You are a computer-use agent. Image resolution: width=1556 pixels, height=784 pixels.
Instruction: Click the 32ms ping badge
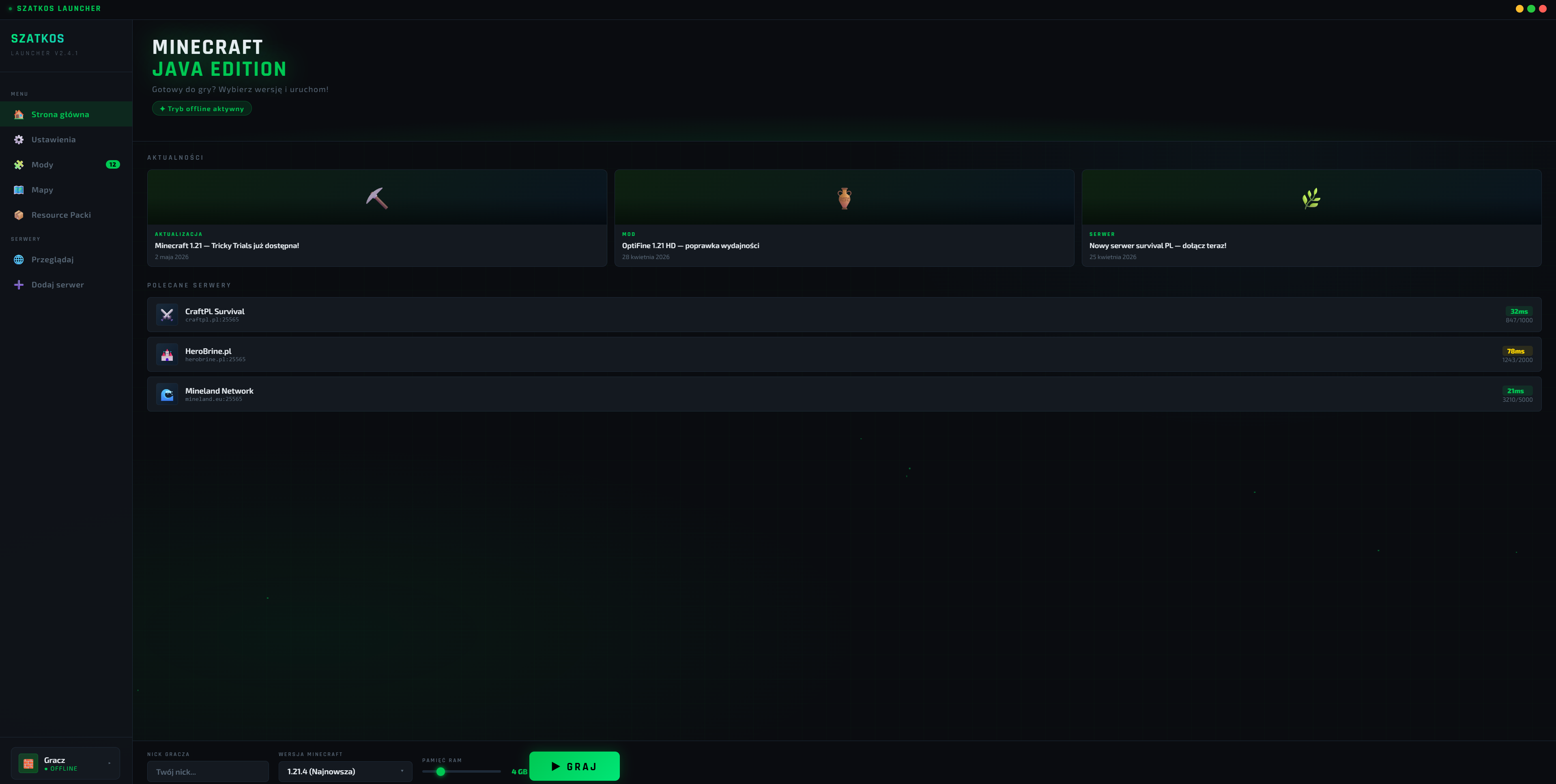point(1519,311)
